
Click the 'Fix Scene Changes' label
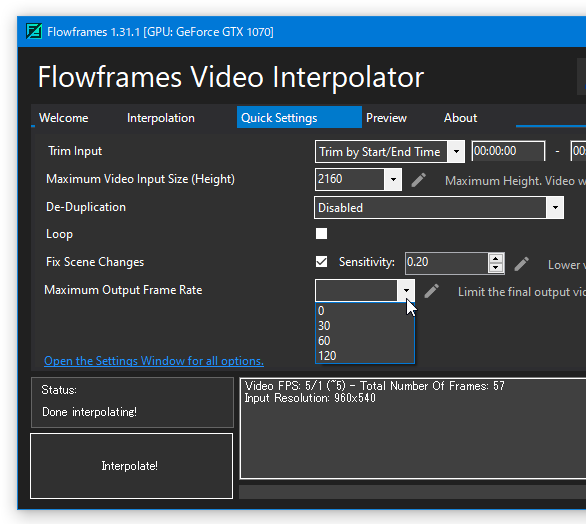[95, 262]
